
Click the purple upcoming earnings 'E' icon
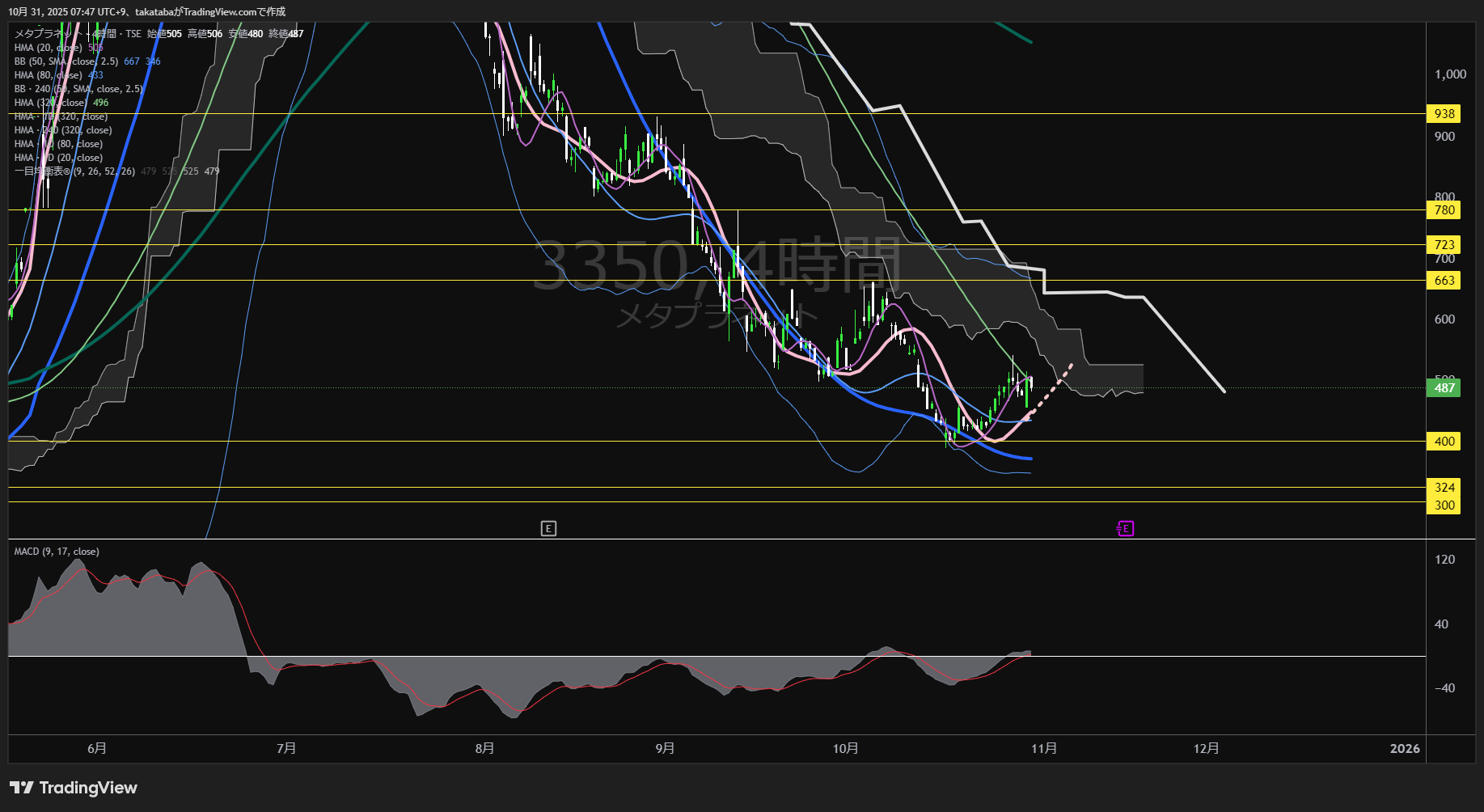pyautogui.click(x=1125, y=529)
